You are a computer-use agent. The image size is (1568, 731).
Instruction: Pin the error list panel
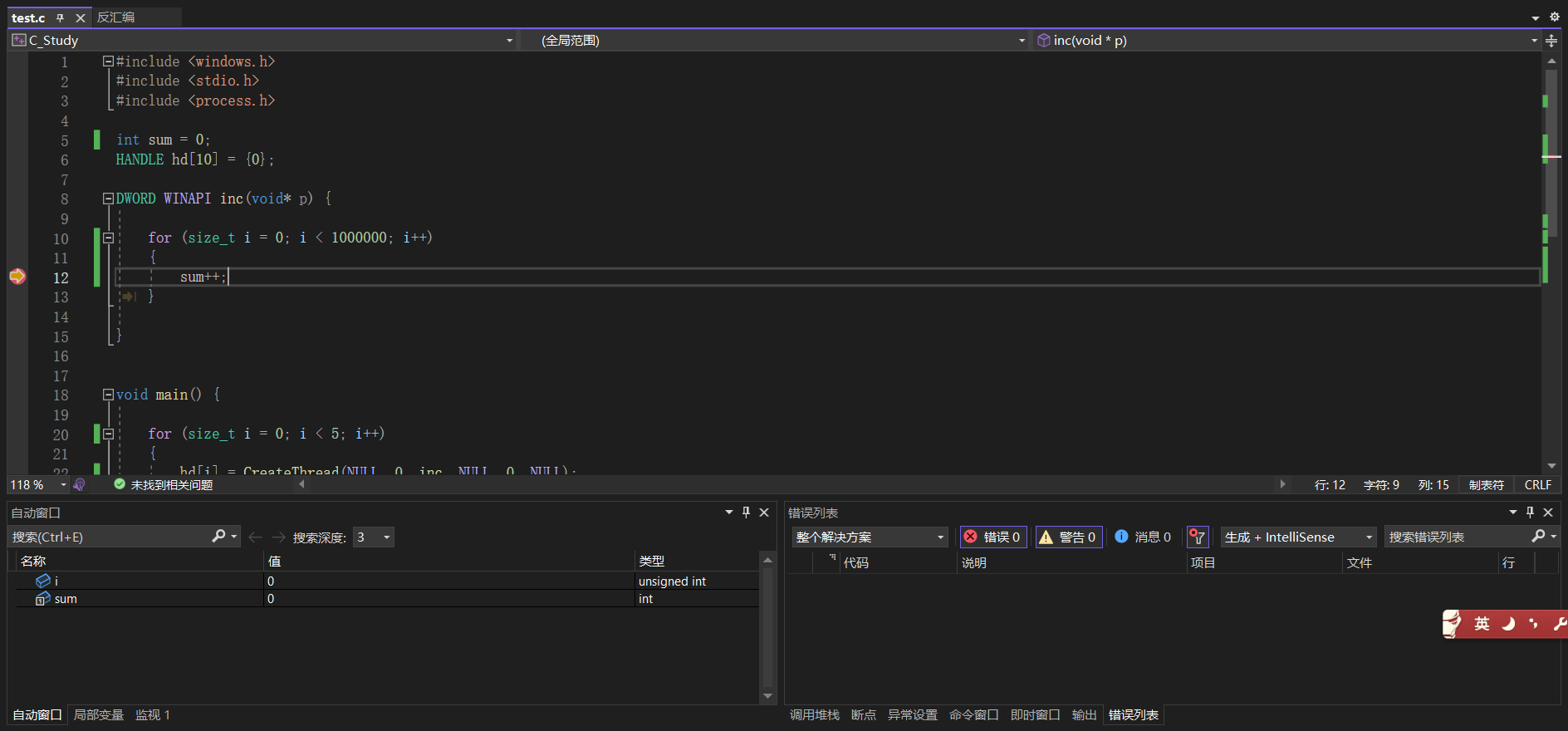click(1530, 513)
